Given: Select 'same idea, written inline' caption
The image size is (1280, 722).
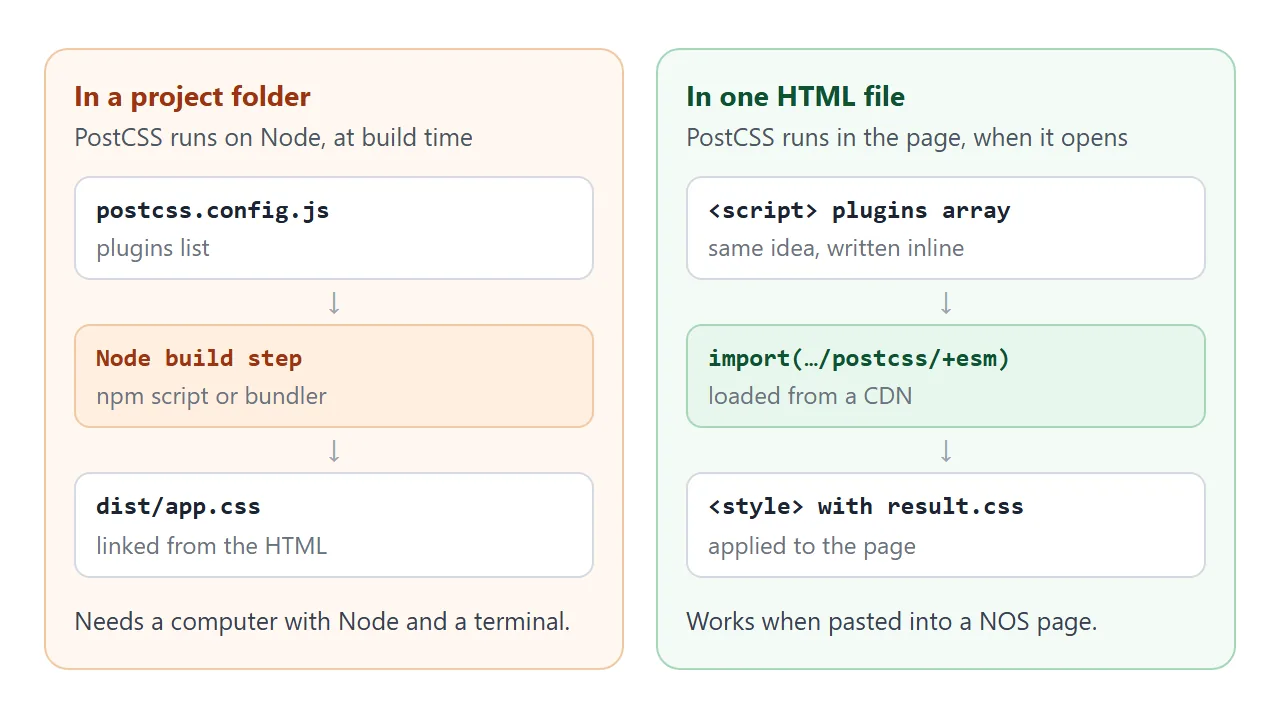Looking at the screenshot, I should (836, 248).
